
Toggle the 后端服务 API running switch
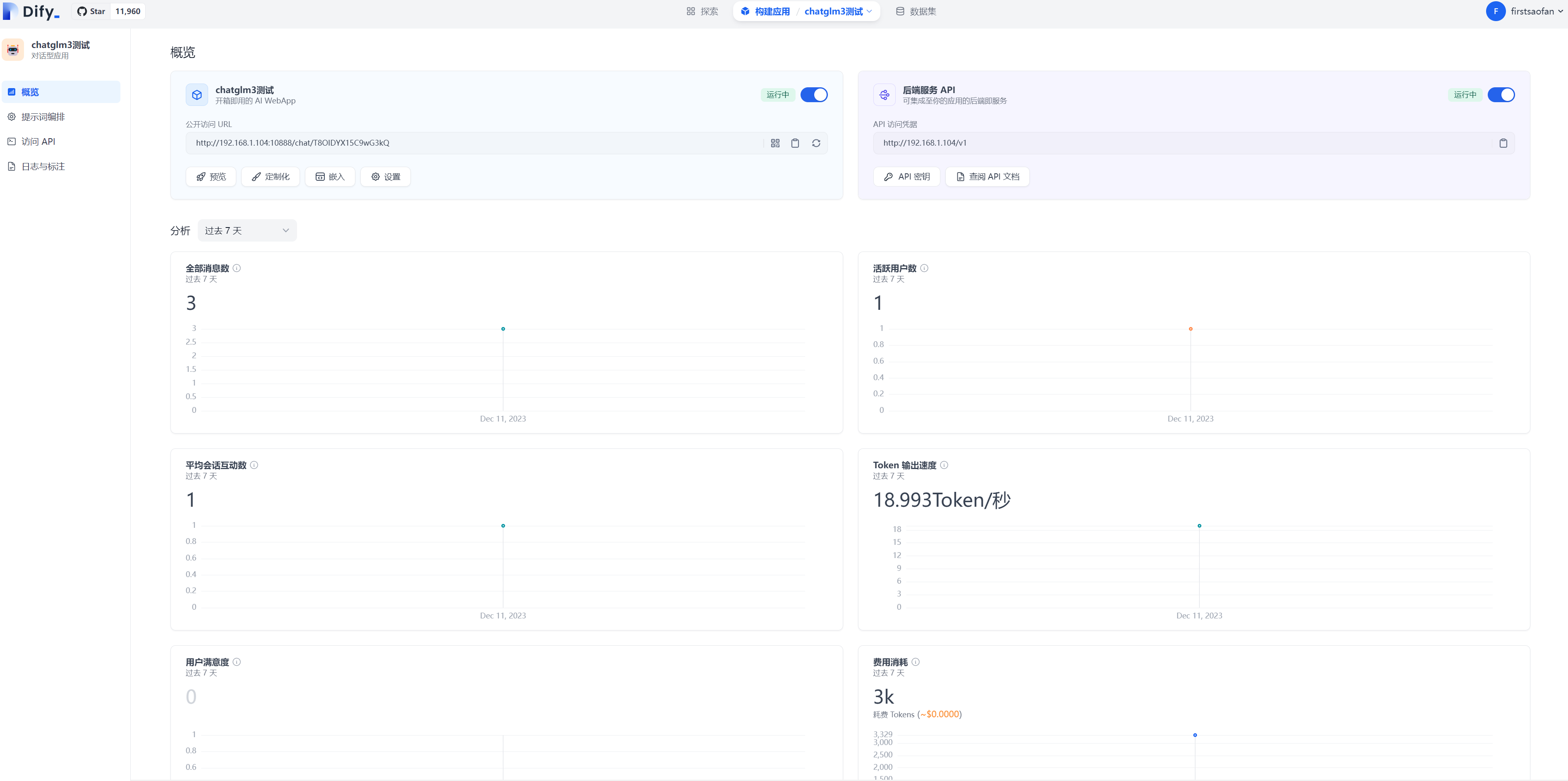pos(1501,95)
